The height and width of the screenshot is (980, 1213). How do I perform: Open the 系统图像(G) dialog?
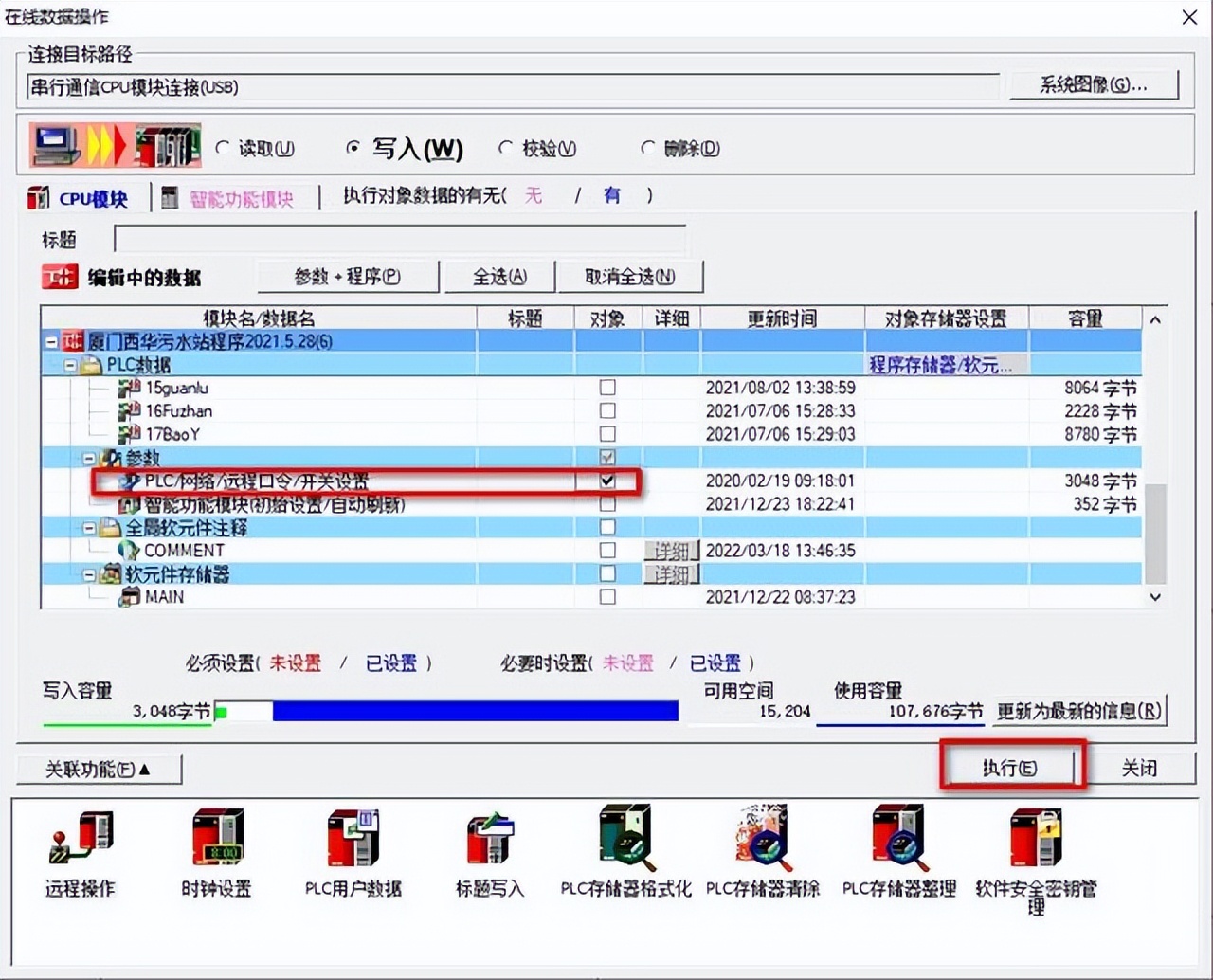(1094, 84)
